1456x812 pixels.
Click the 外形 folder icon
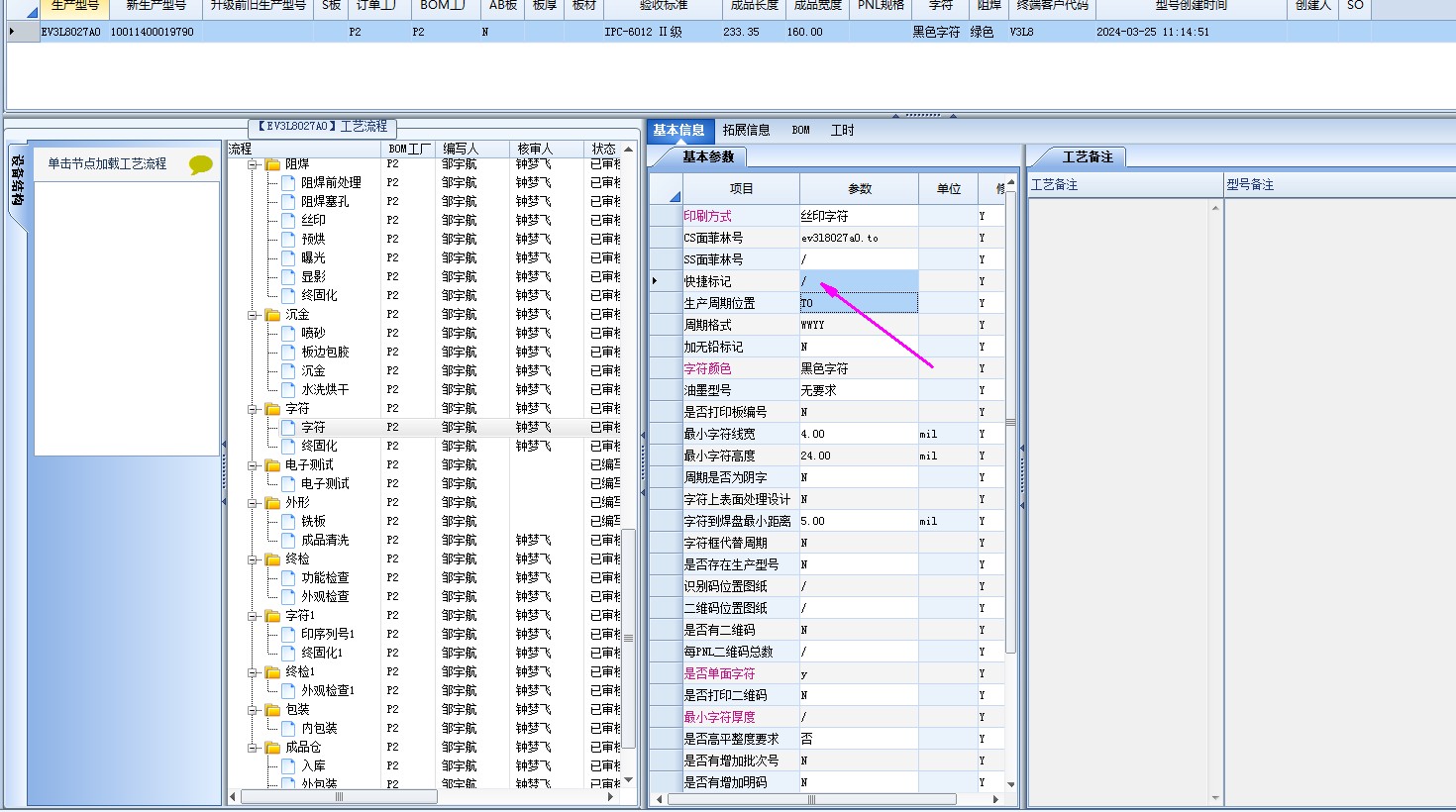pyautogui.click(x=273, y=503)
